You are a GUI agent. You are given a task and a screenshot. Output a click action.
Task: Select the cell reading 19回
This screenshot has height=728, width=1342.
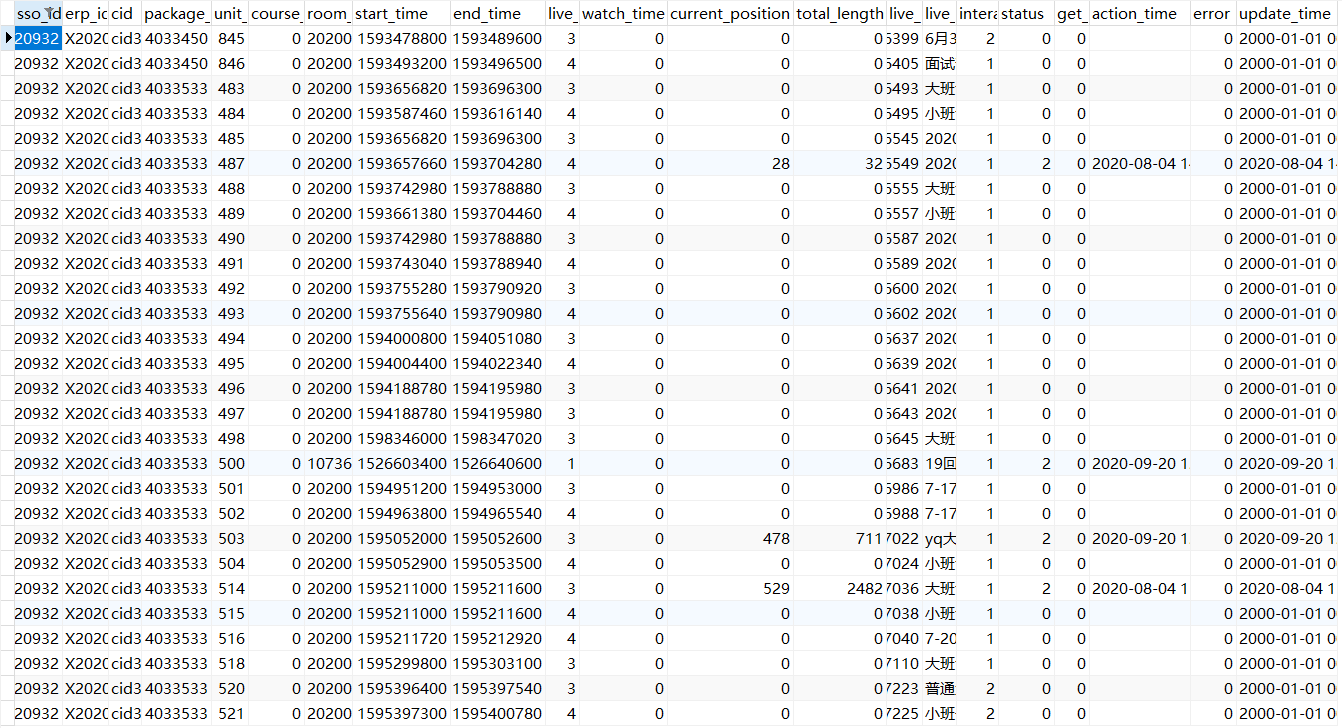(x=939, y=463)
